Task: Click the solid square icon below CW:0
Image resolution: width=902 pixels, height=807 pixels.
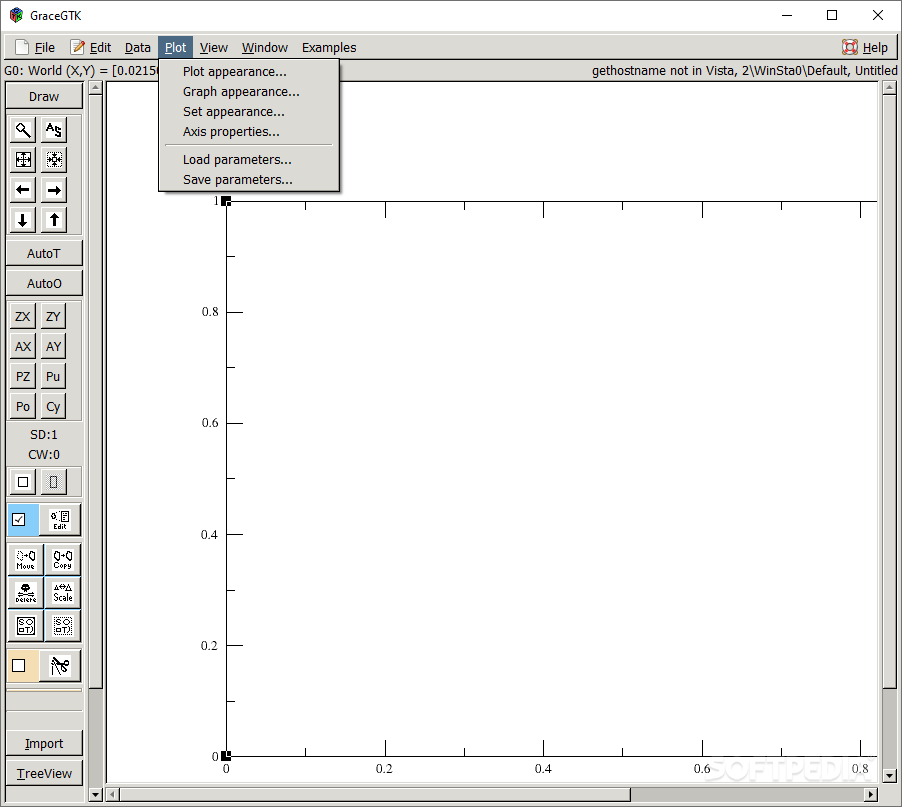Action: [x=23, y=482]
